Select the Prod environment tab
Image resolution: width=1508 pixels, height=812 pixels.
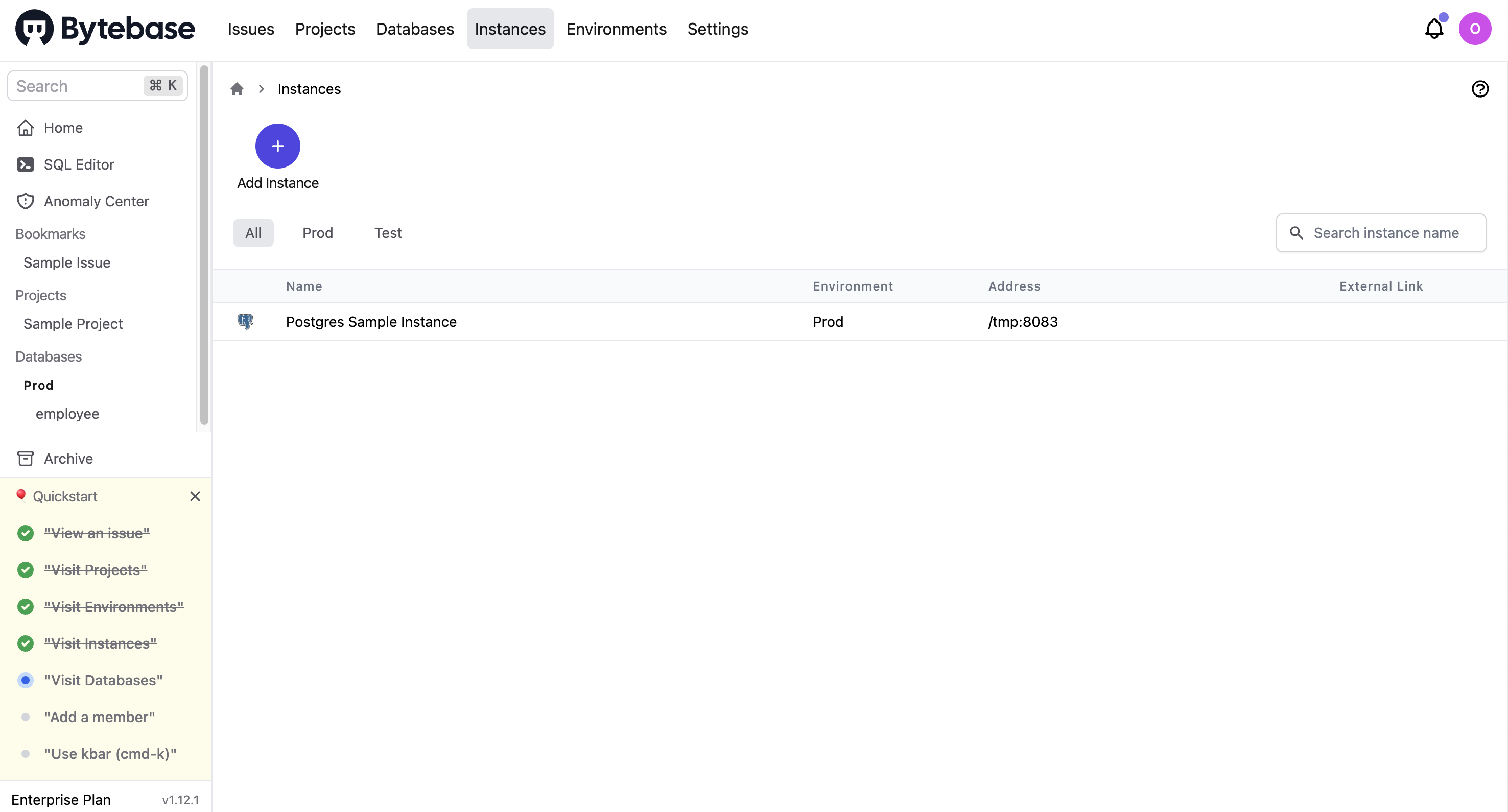(317, 233)
